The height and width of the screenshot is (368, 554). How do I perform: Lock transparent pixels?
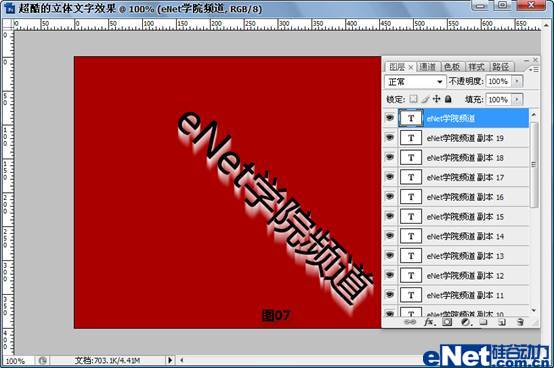(x=413, y=99)
